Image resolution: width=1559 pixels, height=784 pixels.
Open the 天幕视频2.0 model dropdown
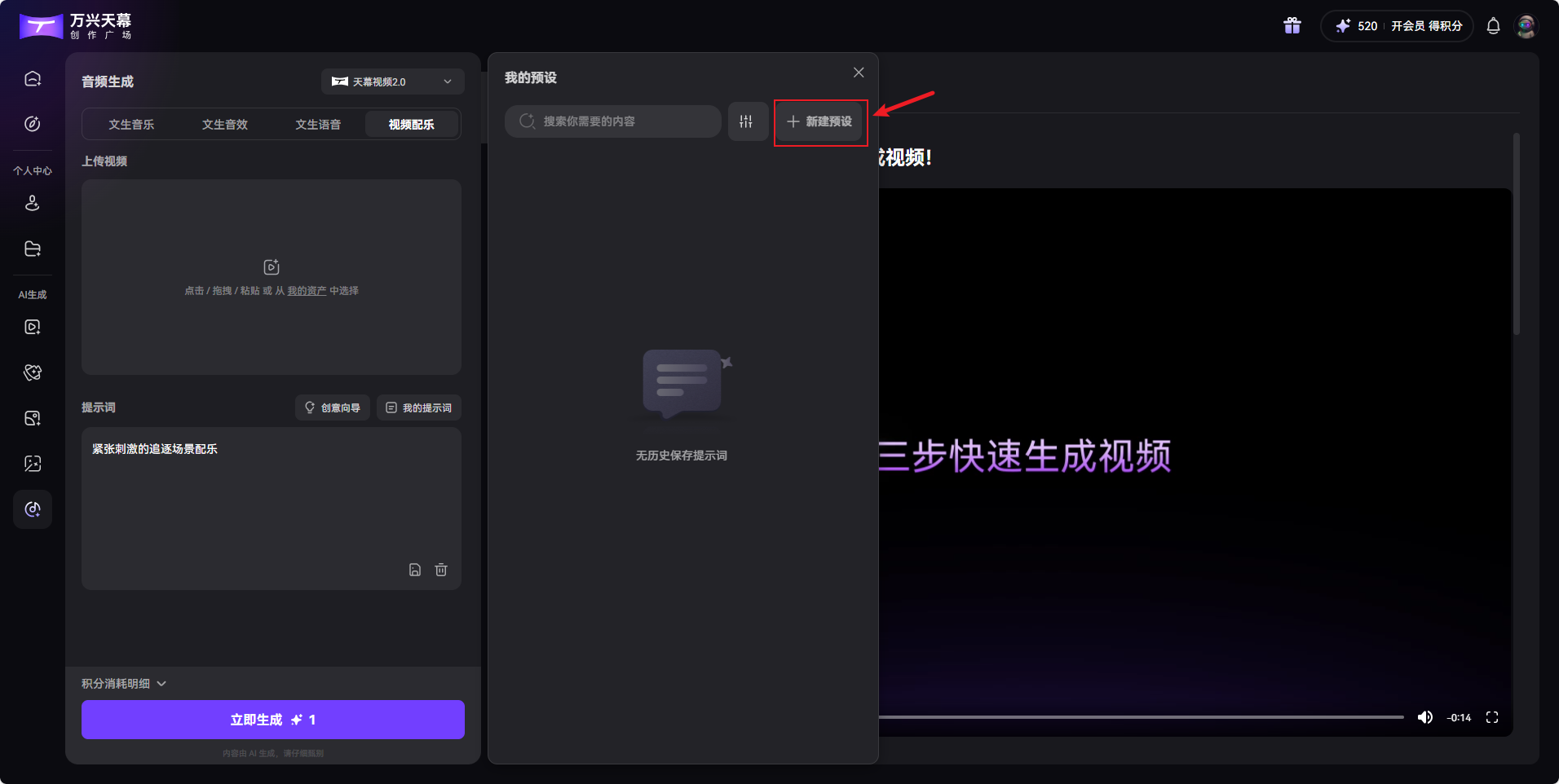392,81
